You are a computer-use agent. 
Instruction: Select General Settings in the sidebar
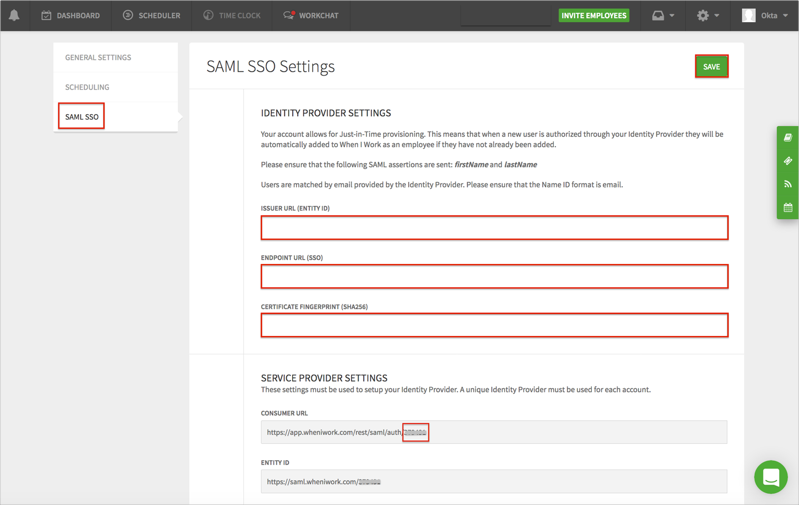pos(98,58)
